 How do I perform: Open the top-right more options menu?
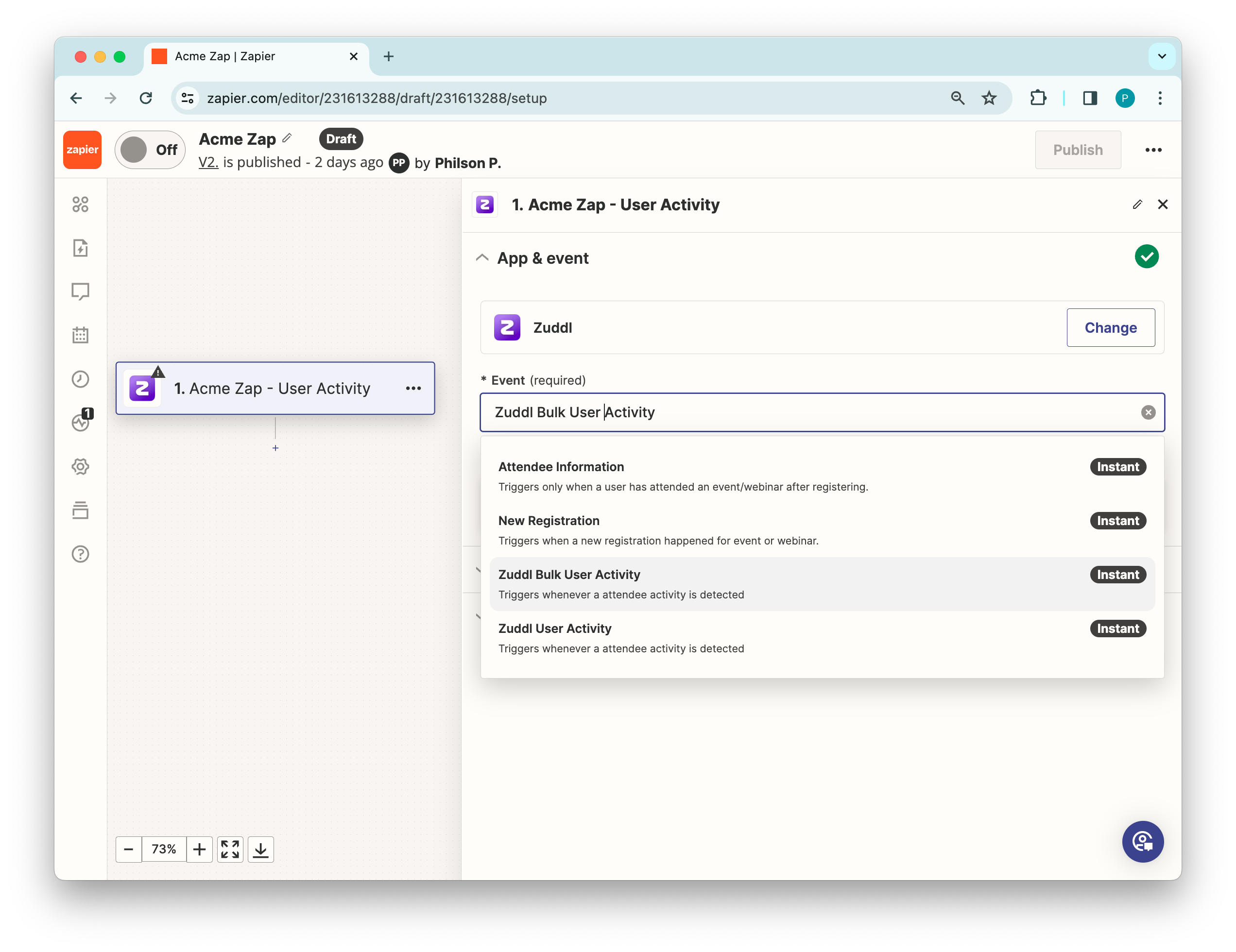click(1153, 150)
